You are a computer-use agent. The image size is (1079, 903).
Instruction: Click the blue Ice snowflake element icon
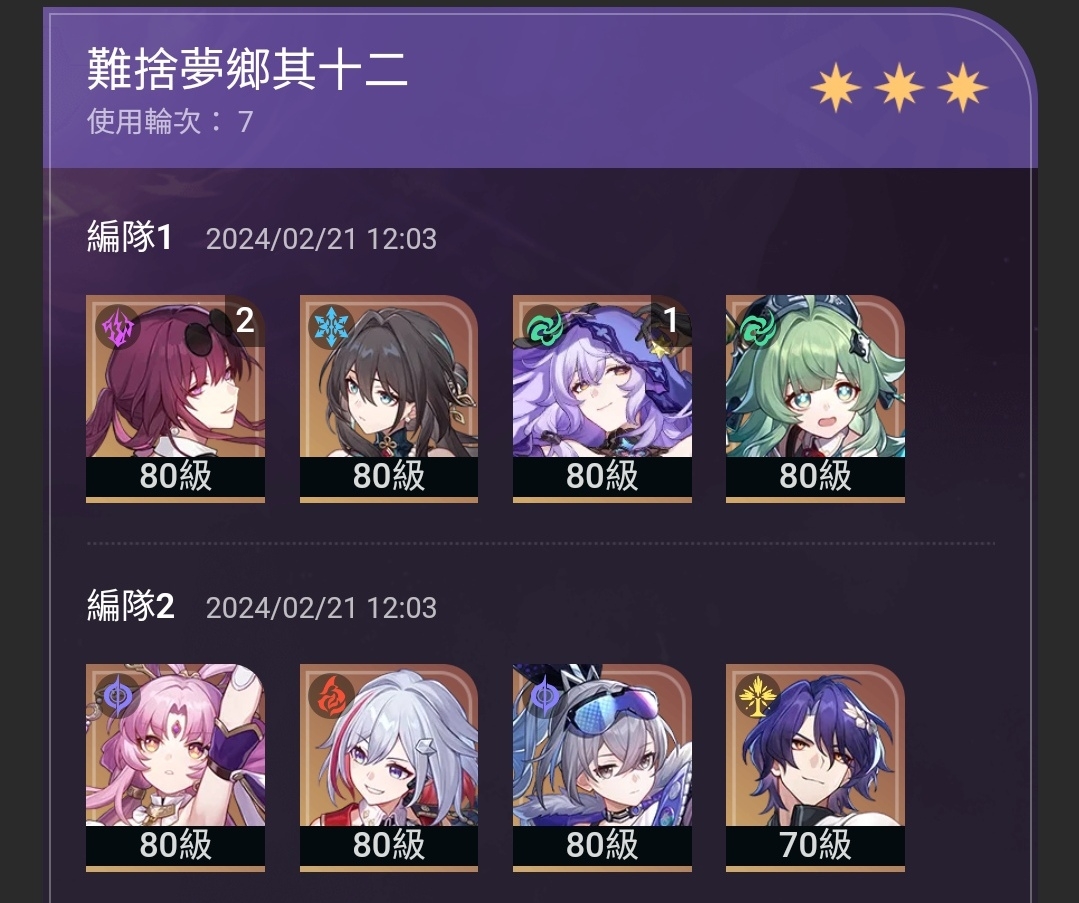pos(331,327)
